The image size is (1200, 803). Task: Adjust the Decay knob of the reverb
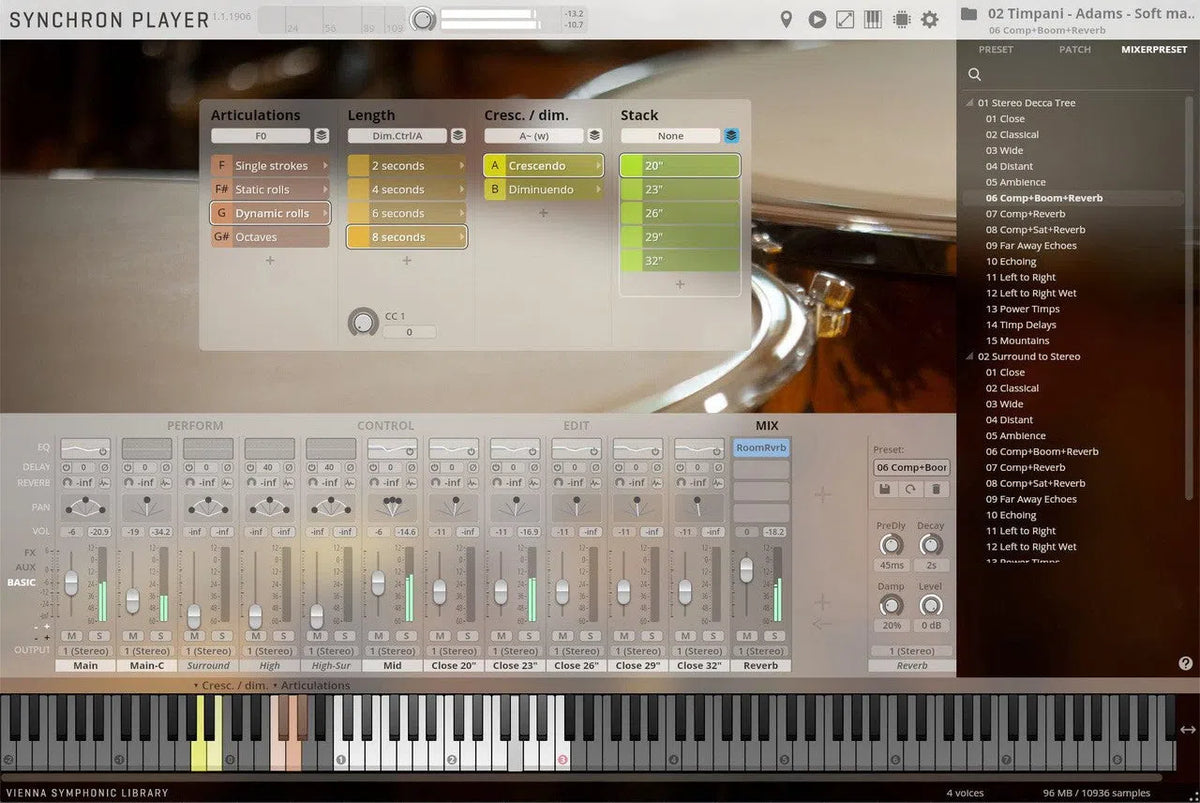pos(931,546)
